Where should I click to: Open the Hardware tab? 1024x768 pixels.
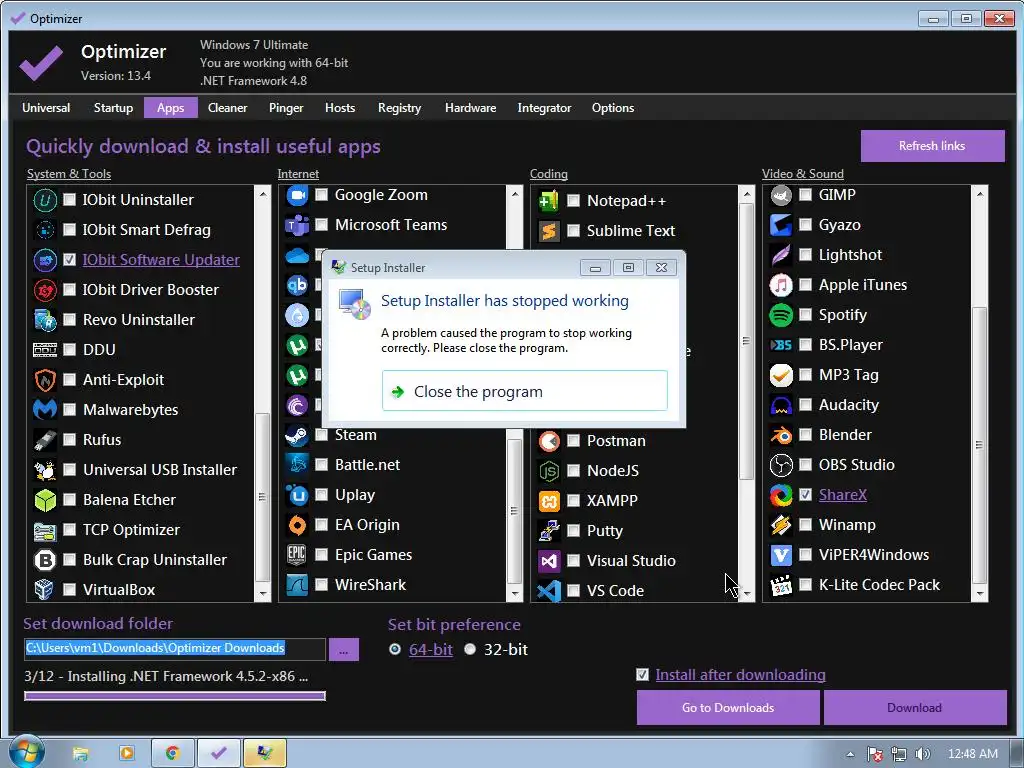[x=470, y=108]
